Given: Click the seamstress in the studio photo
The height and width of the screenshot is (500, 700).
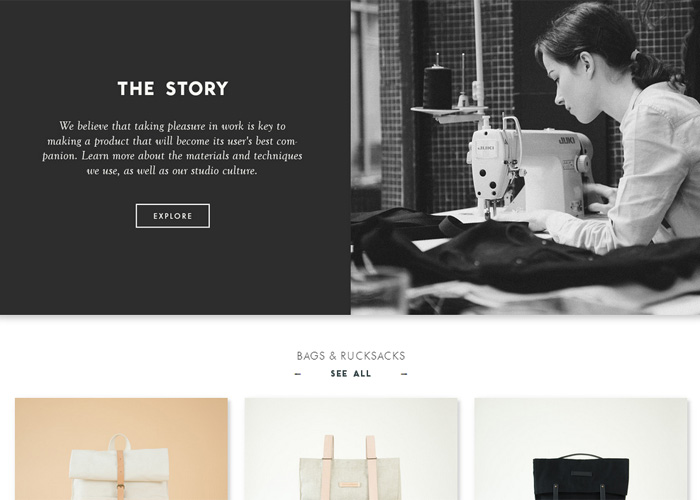Looking at the screenshot, I should click(618, 129).
